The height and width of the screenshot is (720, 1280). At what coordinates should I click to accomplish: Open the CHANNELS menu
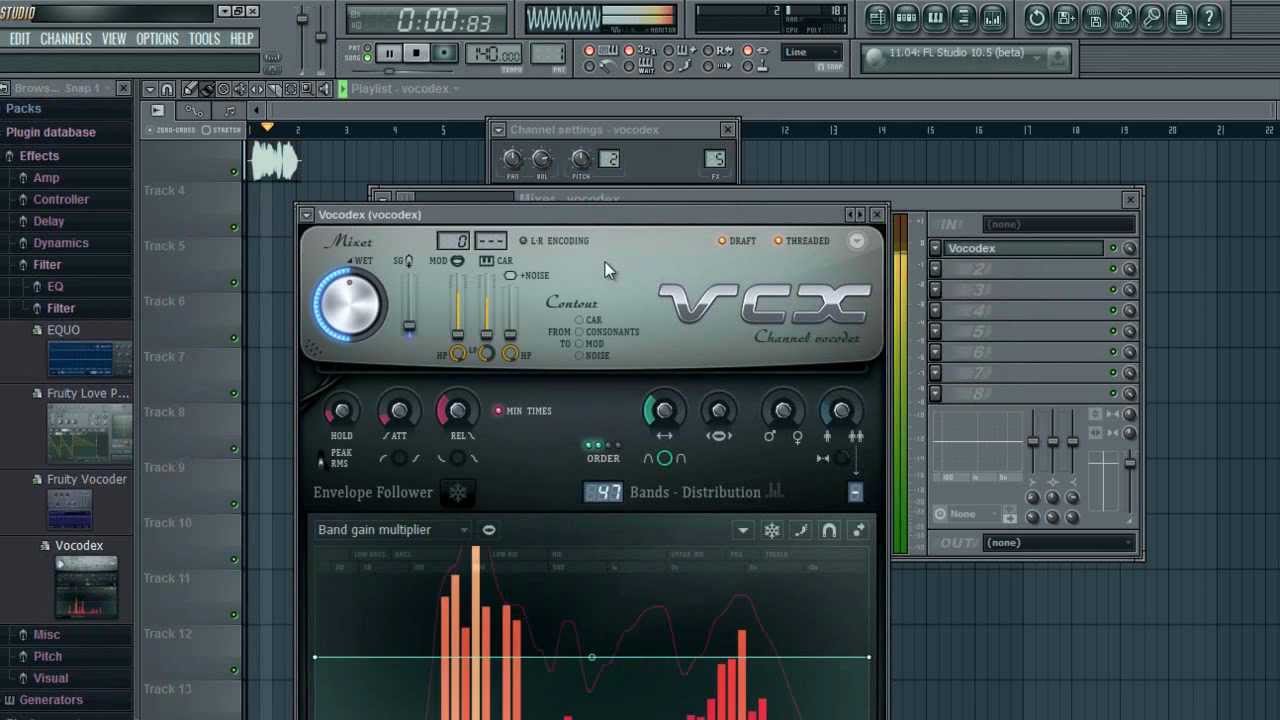[x=66, y=39]
